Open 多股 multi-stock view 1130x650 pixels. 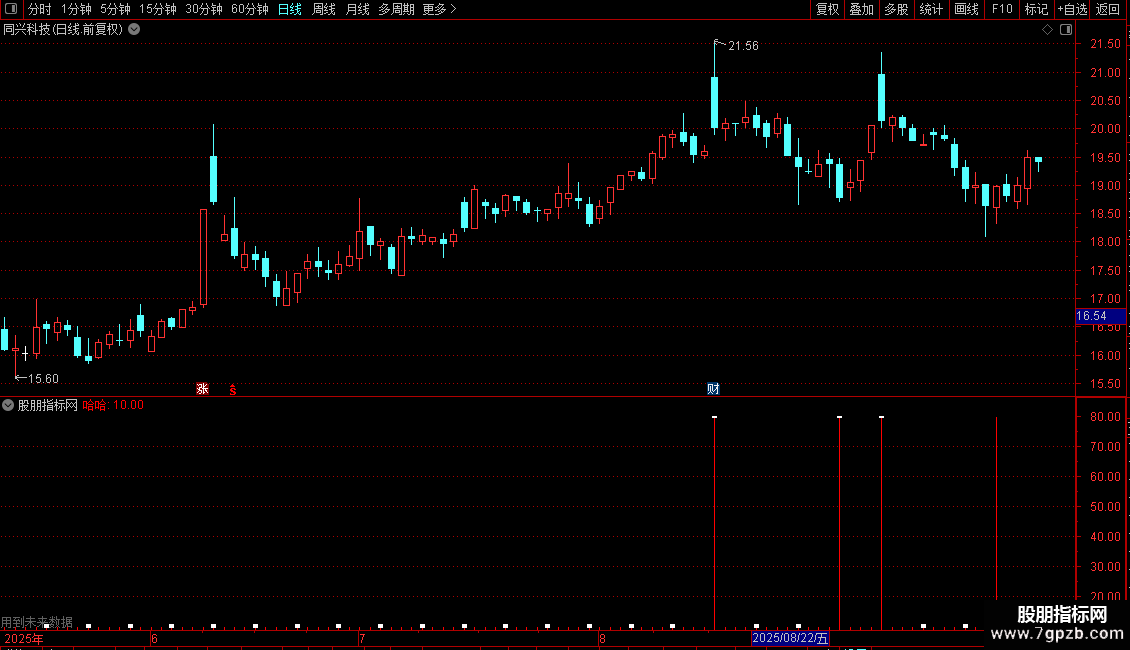[x=896, y=9]
